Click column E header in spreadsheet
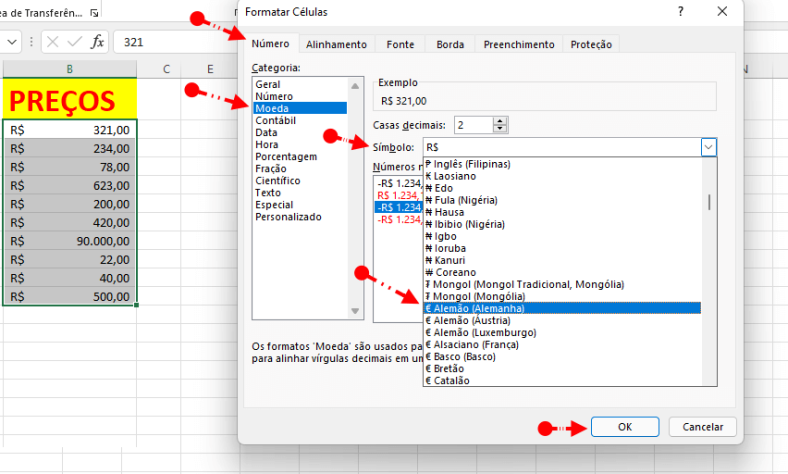Viewport: 788px width, 474px height. [210, 69]
